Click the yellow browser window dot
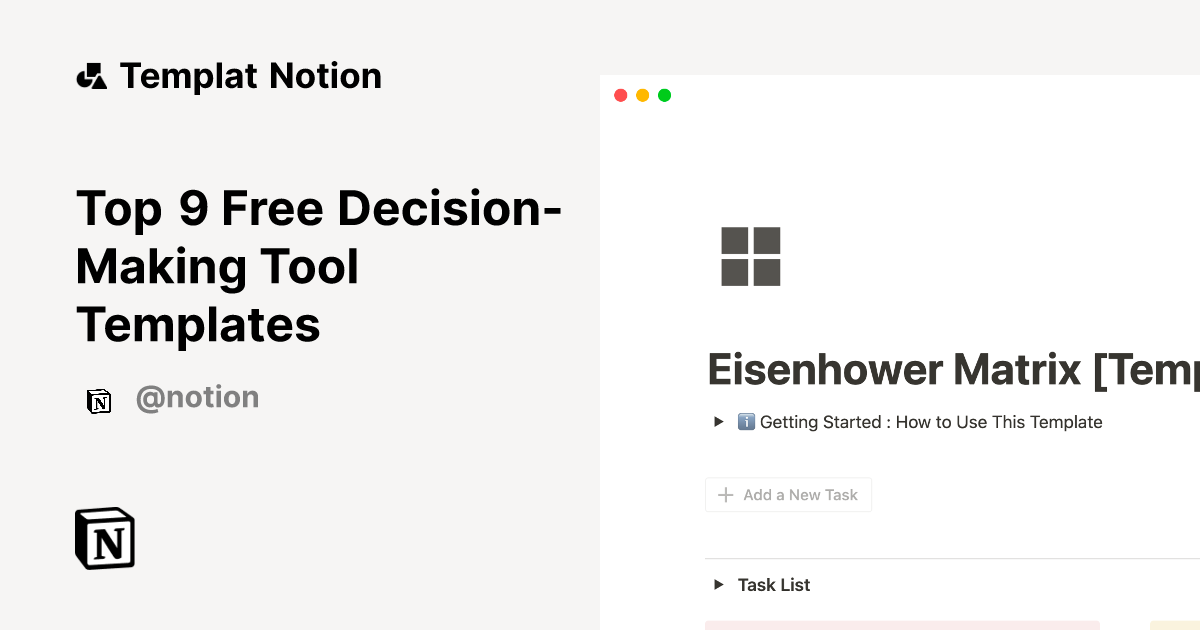This screenshot has width=1200, height=630. point(642,94)
